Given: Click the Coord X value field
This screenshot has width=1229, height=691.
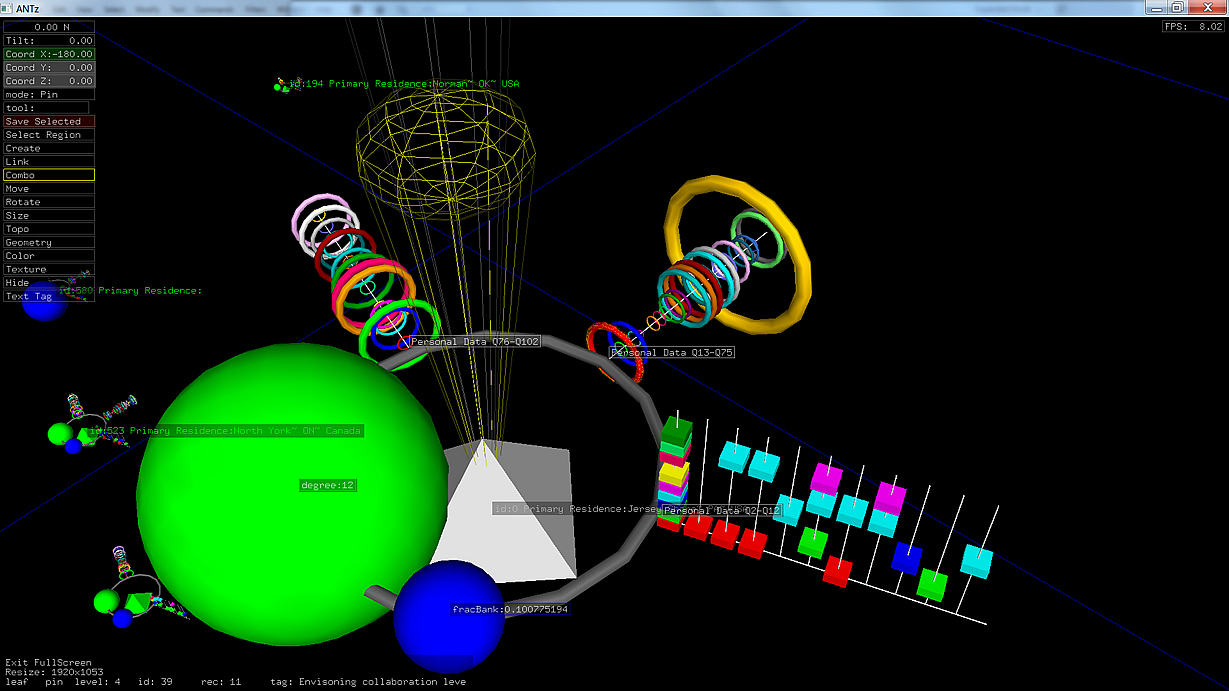Looking at the screenshot, I should 49,54.
